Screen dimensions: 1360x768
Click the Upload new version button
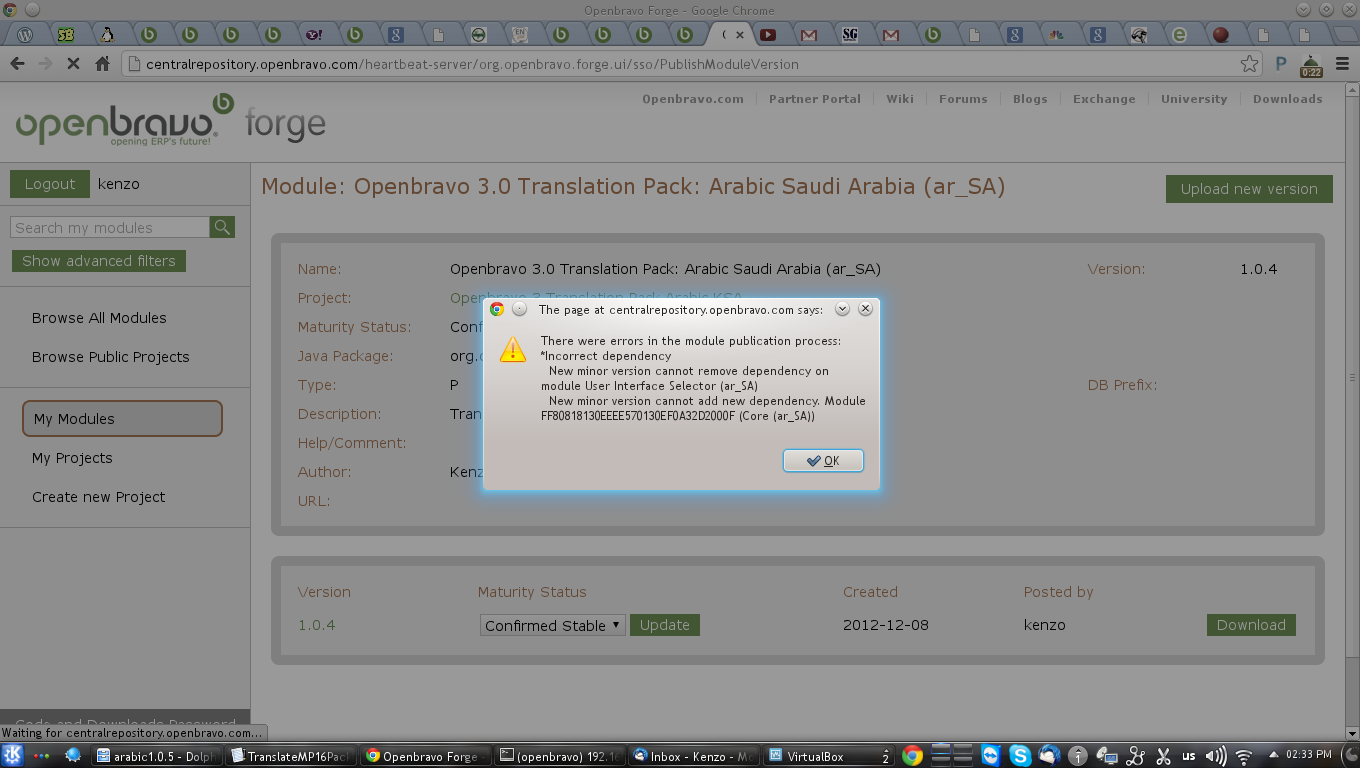[1248, 189]
